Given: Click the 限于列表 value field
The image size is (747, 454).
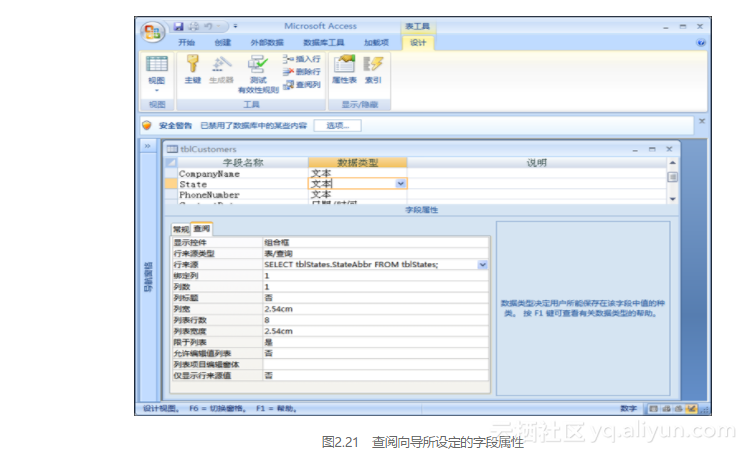Looking at the screenshot, I should pyautogui.click(x=376, y=342).
